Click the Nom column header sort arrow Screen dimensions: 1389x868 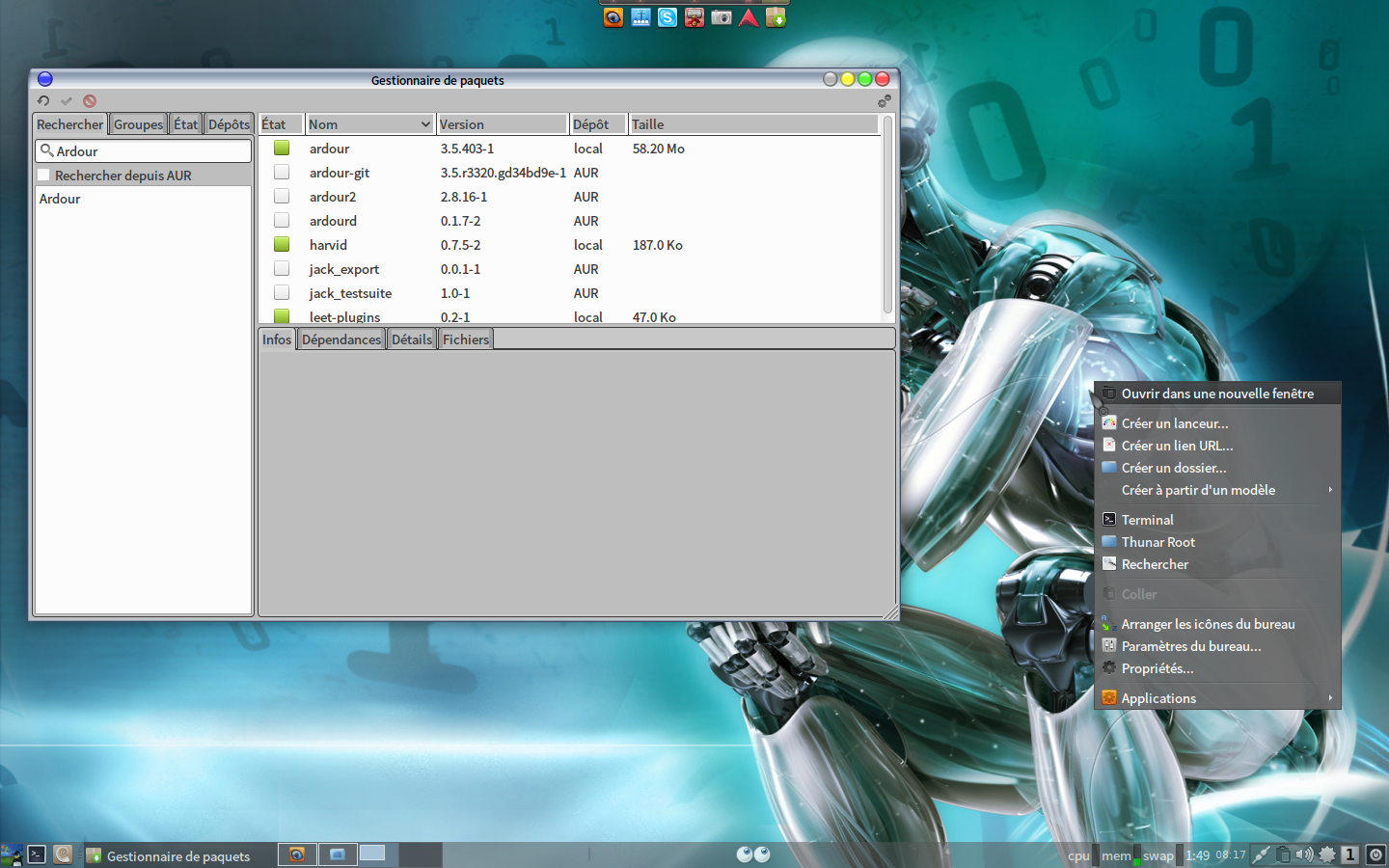coord(425,124)
